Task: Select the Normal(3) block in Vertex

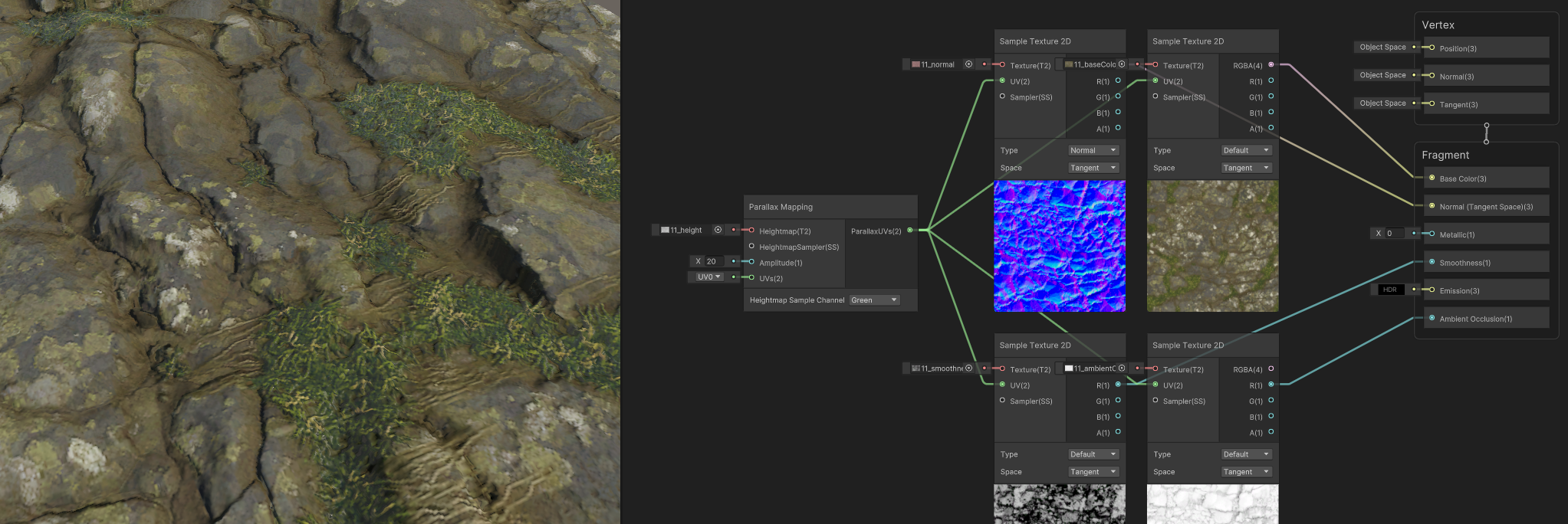Action: click(1486, 75)
